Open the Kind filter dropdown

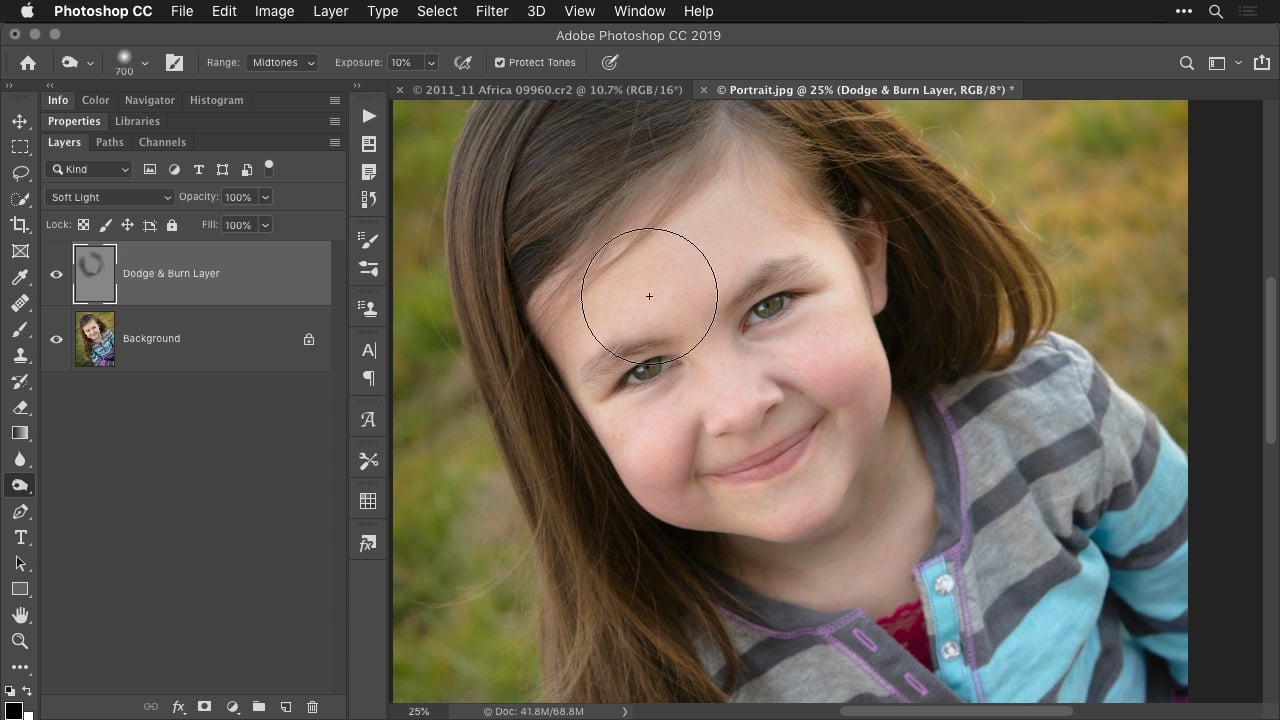89,169
